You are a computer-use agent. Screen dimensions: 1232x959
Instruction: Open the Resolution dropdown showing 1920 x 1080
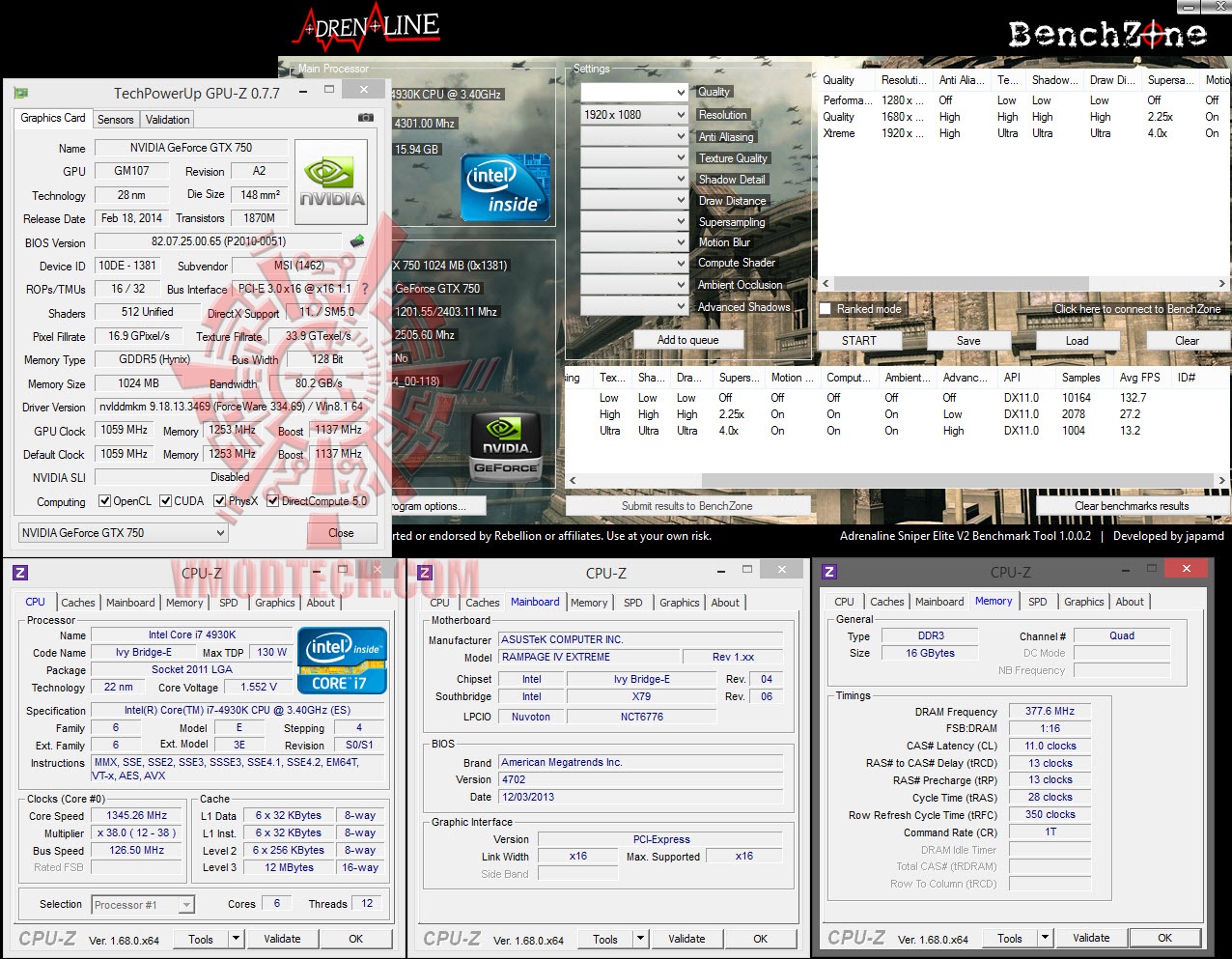click(x=634, y=115)
